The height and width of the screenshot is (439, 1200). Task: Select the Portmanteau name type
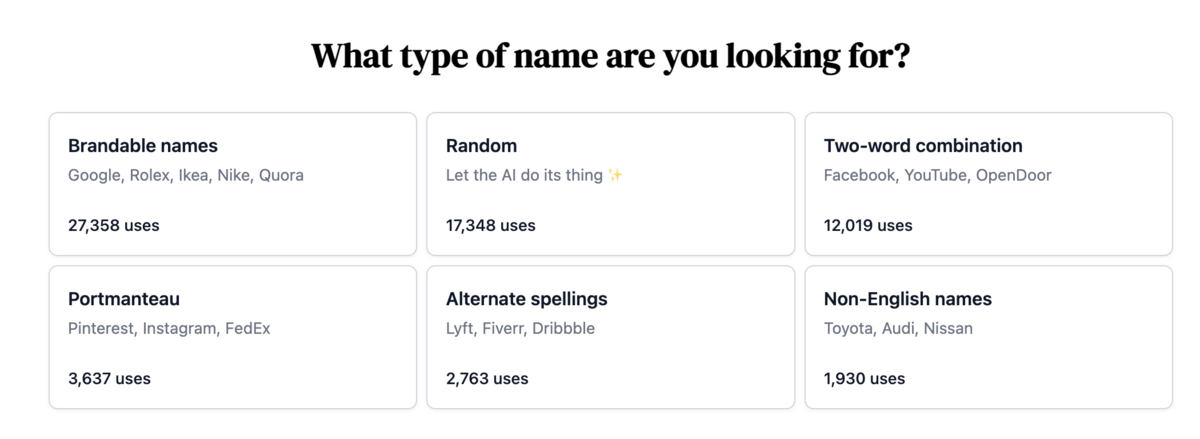232,337
